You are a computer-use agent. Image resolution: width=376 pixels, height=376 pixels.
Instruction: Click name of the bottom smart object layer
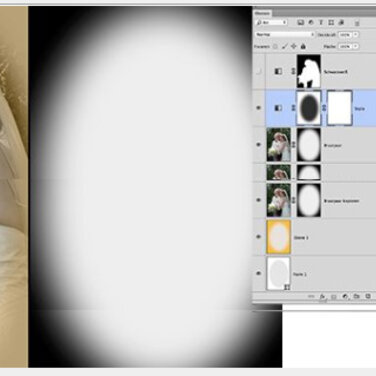point(300,274)
